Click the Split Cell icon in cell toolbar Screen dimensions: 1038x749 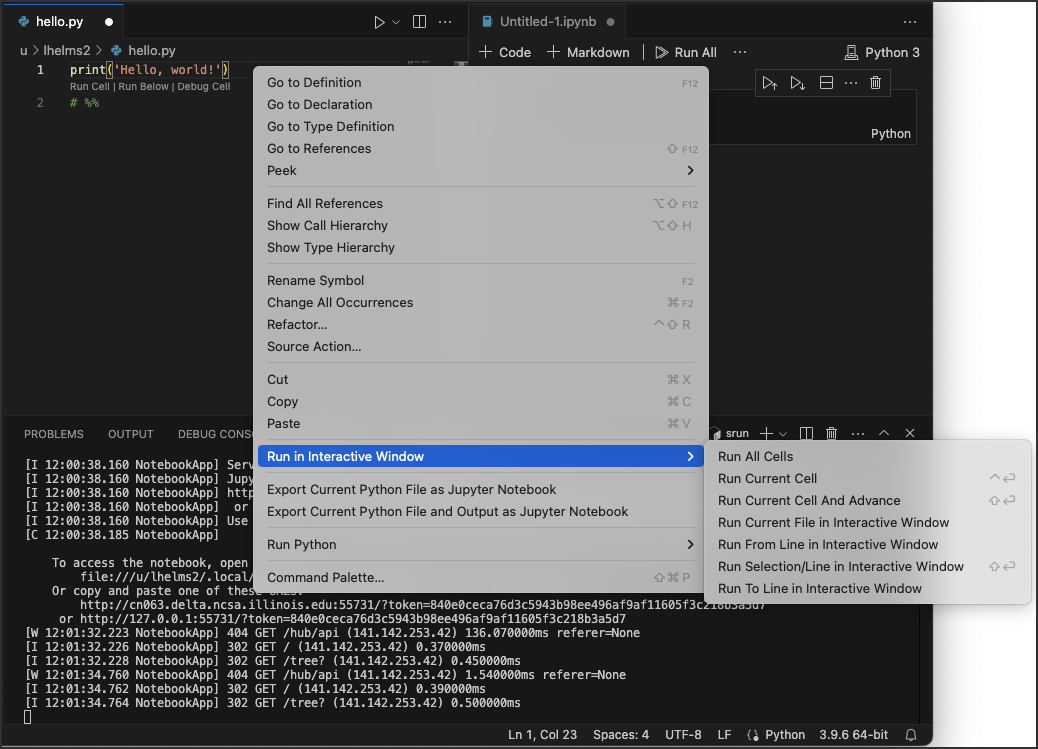[x=826, y=83]
